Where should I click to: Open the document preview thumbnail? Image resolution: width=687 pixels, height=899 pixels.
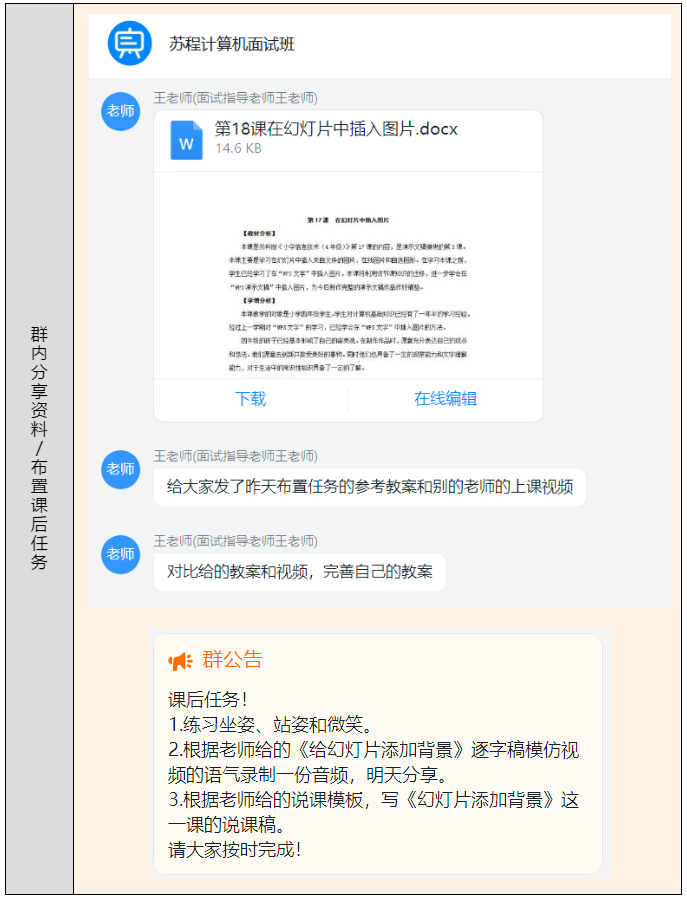click(x=347, y=288)
